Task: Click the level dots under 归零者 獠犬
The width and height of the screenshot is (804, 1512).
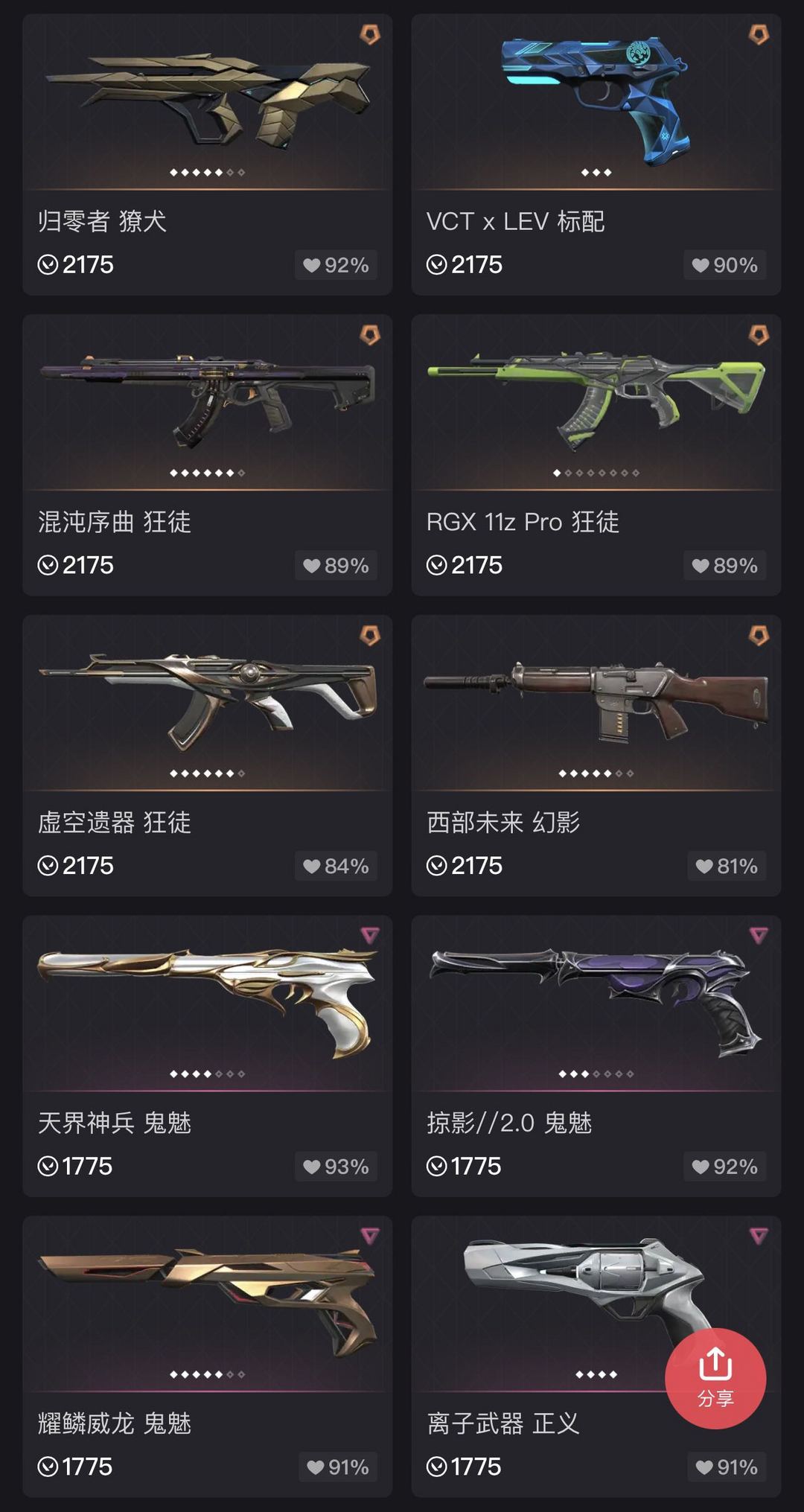Action: pyautogui.click(x=207, y=173)
